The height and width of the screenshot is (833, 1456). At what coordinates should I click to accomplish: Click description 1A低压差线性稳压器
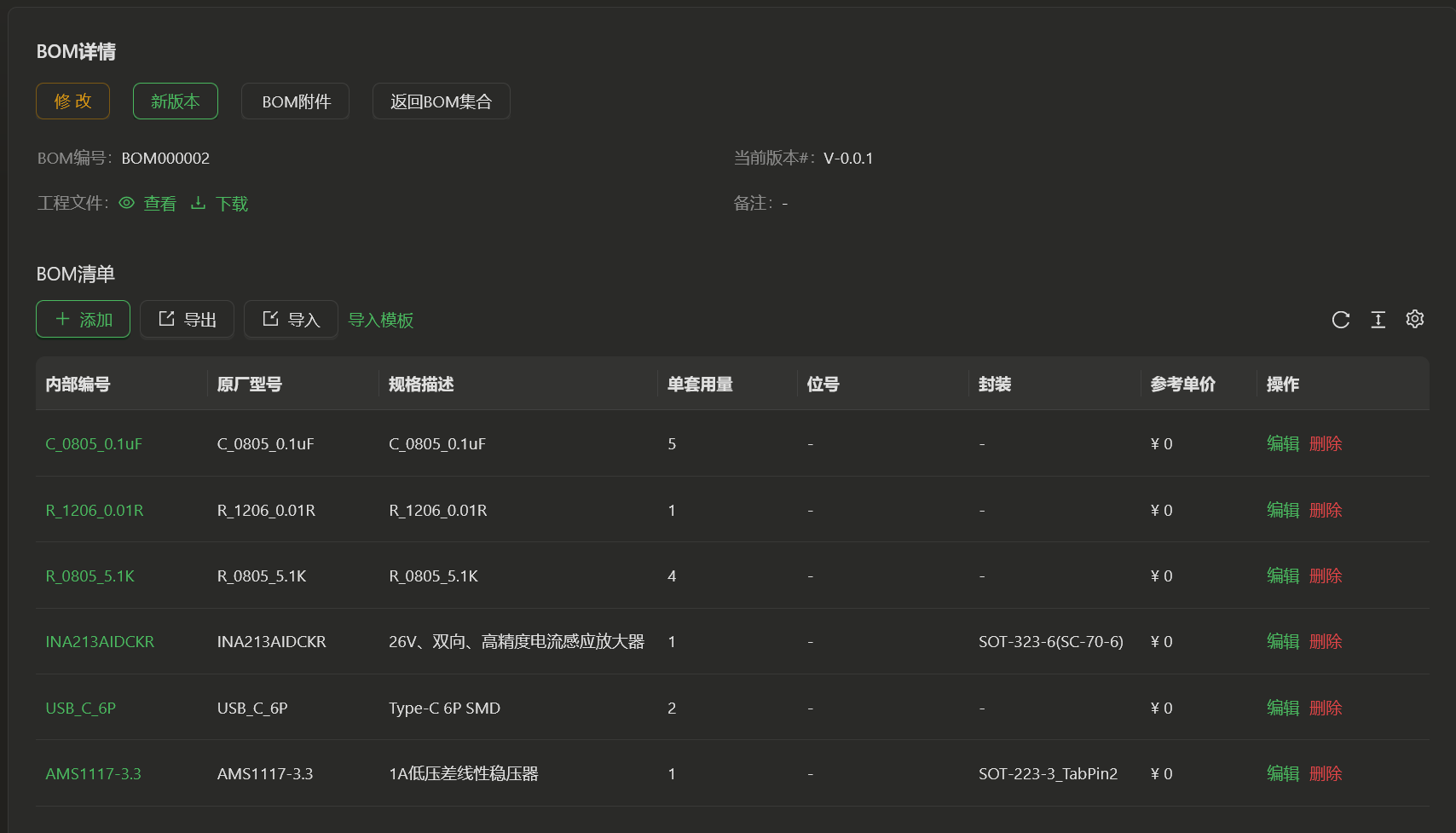click(x=464, y=773)
